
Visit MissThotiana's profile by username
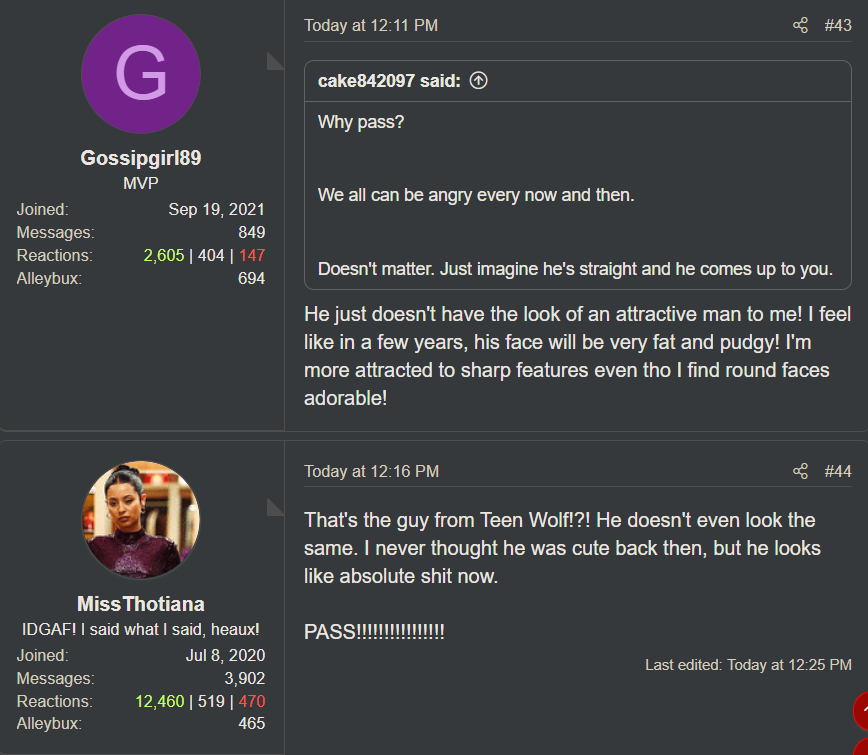(141, 604)
